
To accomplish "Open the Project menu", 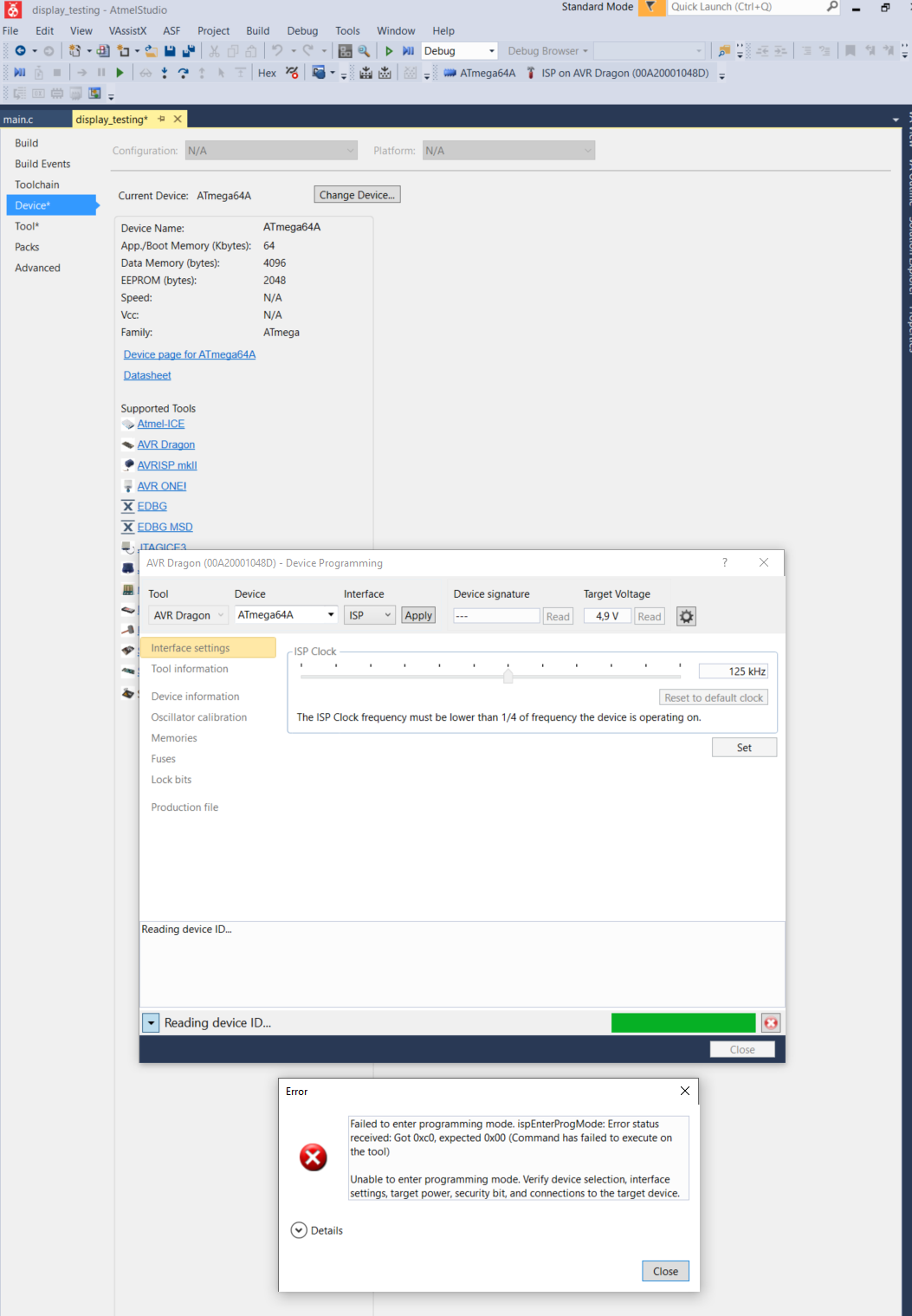I will (213, 30).
